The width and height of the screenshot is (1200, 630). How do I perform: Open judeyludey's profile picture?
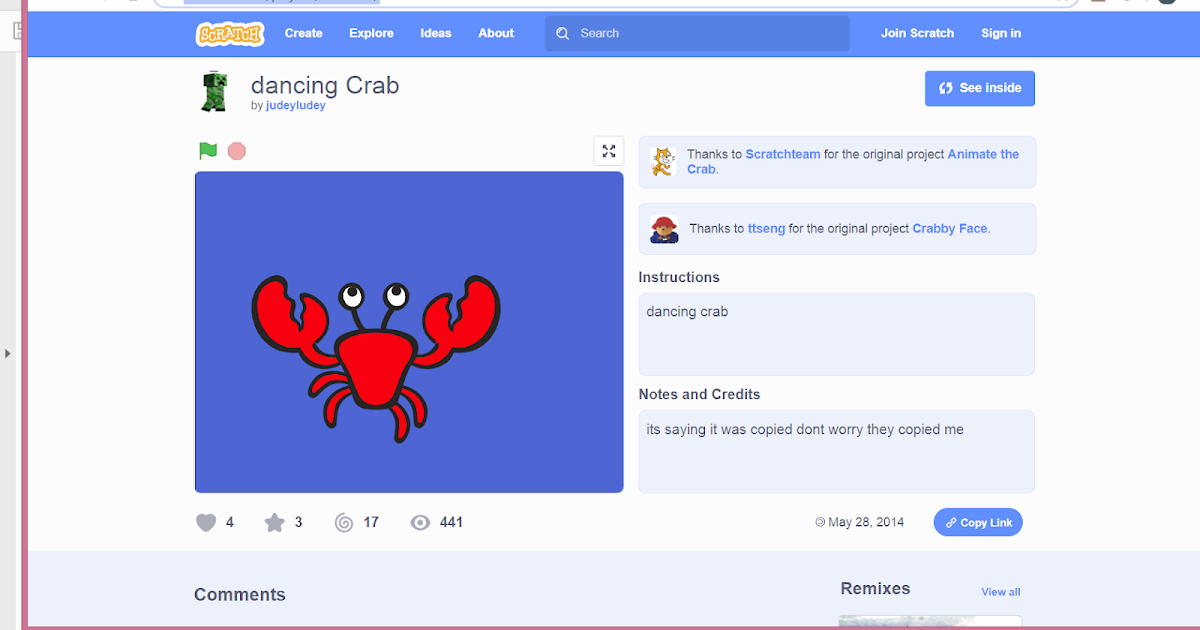click(x=216, y=91)
